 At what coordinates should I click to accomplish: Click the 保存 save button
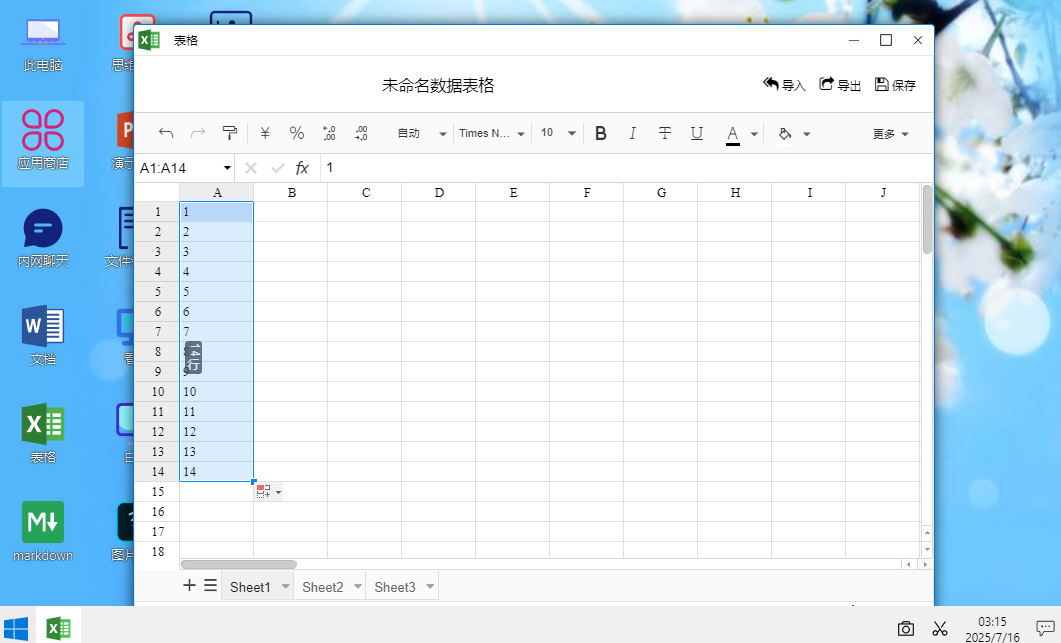tap(895, 85)
